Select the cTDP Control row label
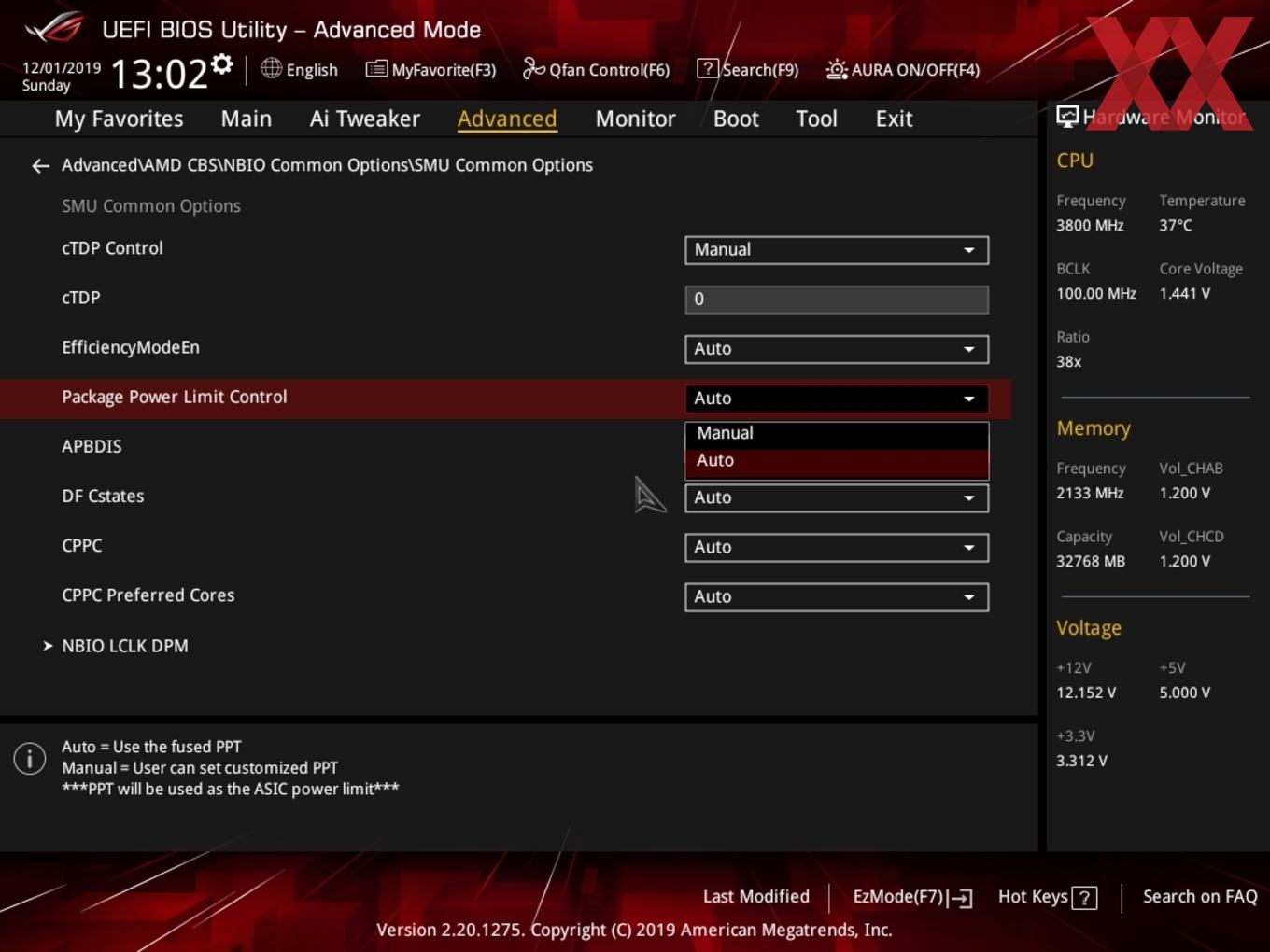 pyautogui.click(x=112, y=248)
